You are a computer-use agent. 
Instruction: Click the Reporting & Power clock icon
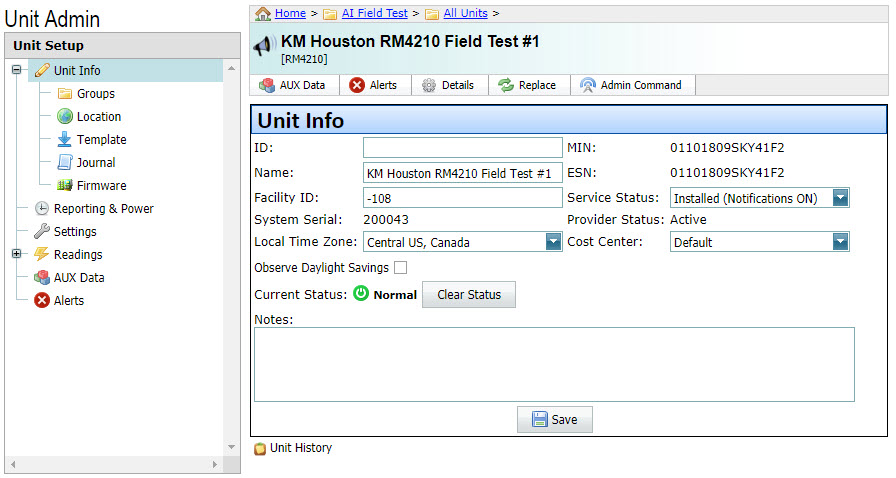pos(42,208)
